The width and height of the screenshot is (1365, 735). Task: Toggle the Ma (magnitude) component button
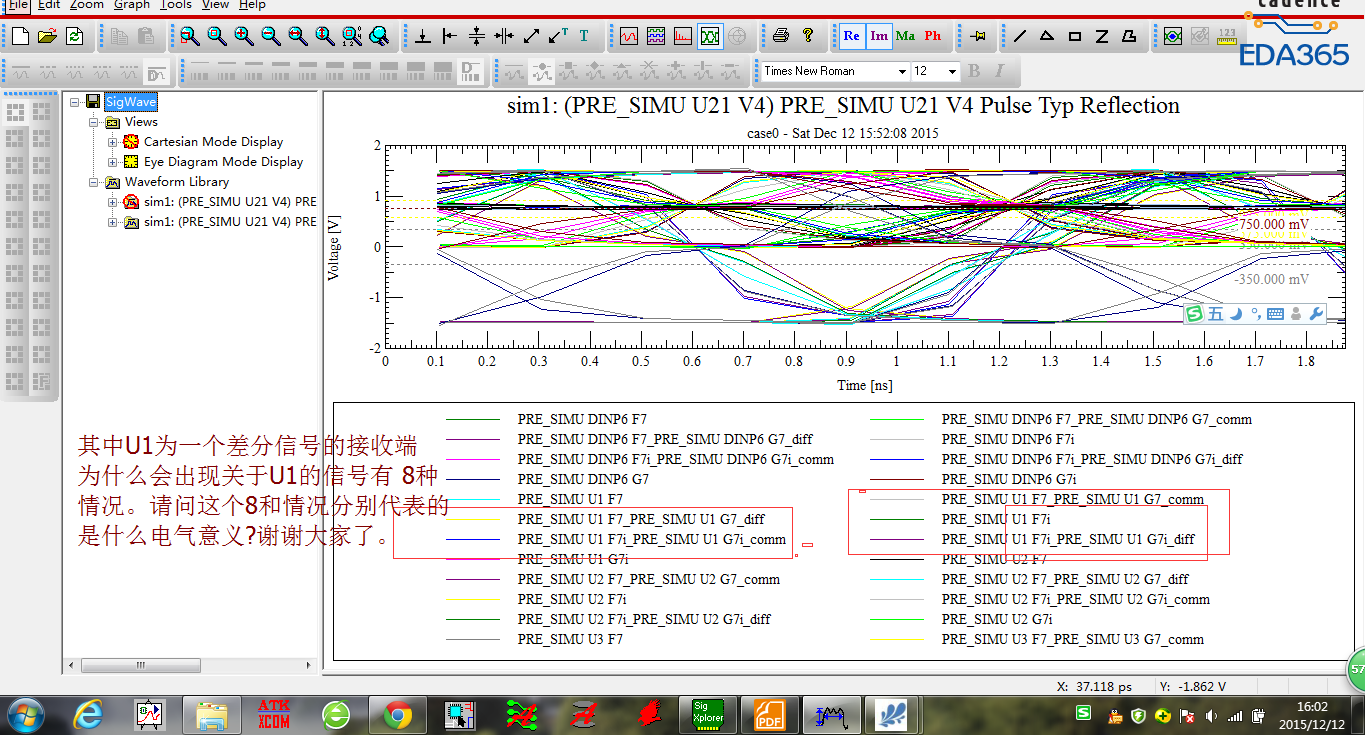[906, 36]
